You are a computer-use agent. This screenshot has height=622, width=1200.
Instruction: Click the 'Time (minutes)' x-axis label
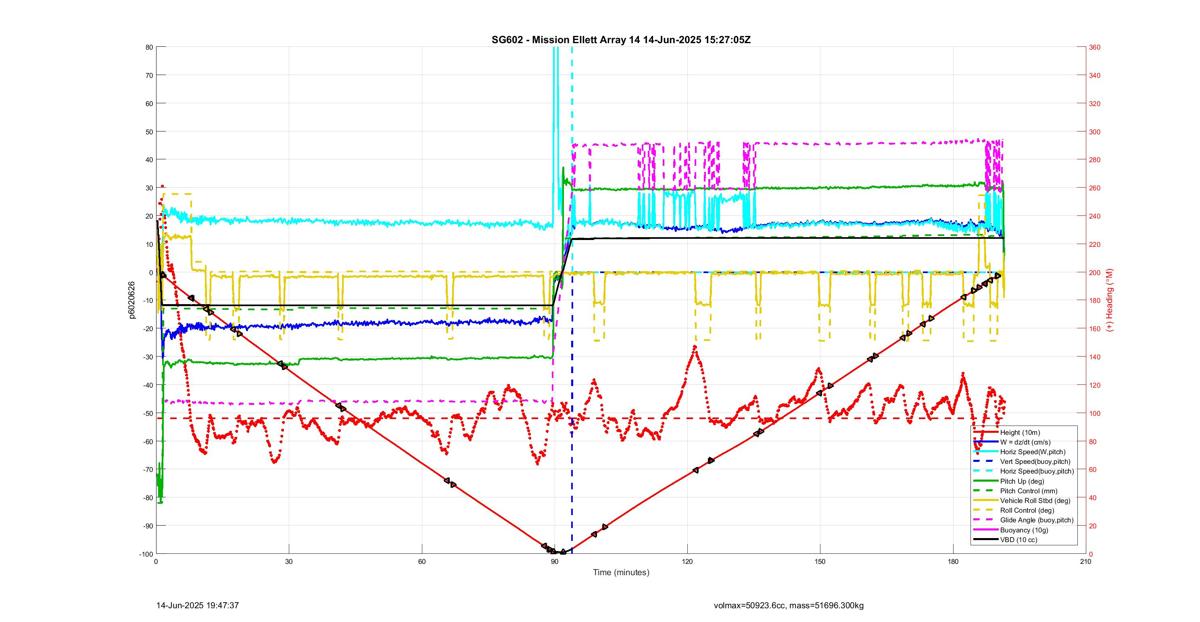(x=621, y=572)
